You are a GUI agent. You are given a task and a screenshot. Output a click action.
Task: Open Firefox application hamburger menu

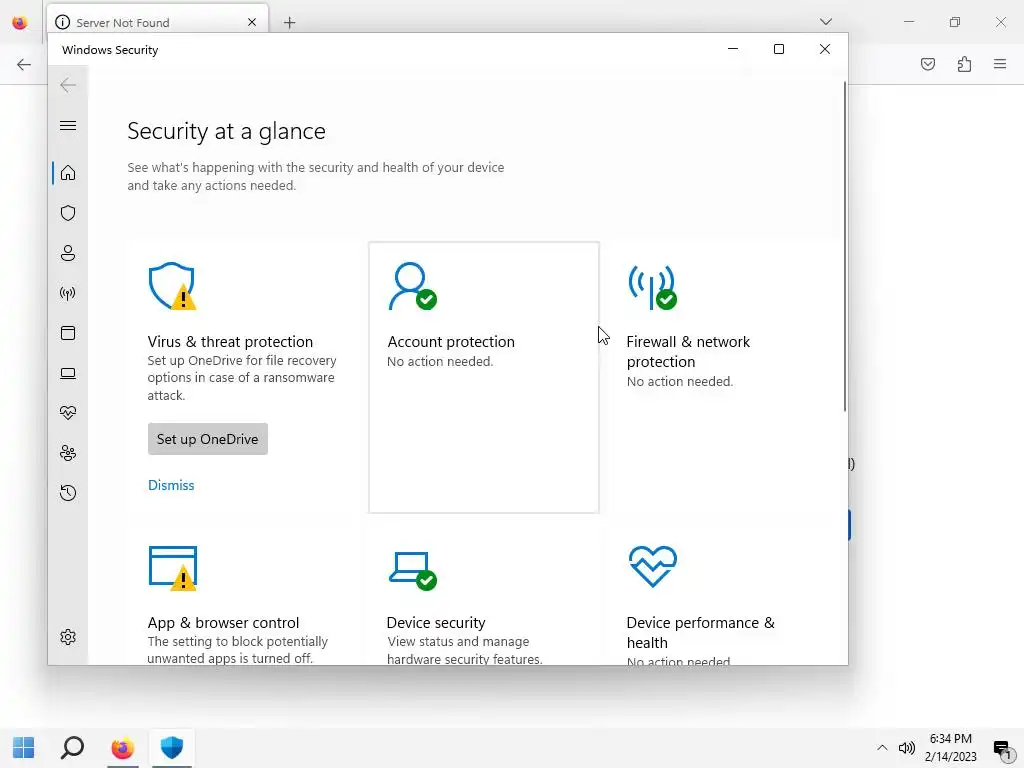point(1000,64)
